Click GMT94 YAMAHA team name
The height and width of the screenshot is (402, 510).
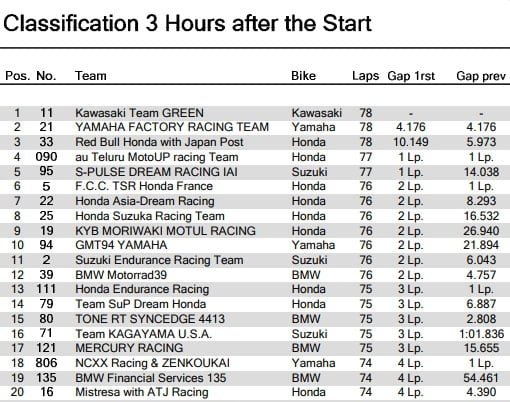click(121, 245)
